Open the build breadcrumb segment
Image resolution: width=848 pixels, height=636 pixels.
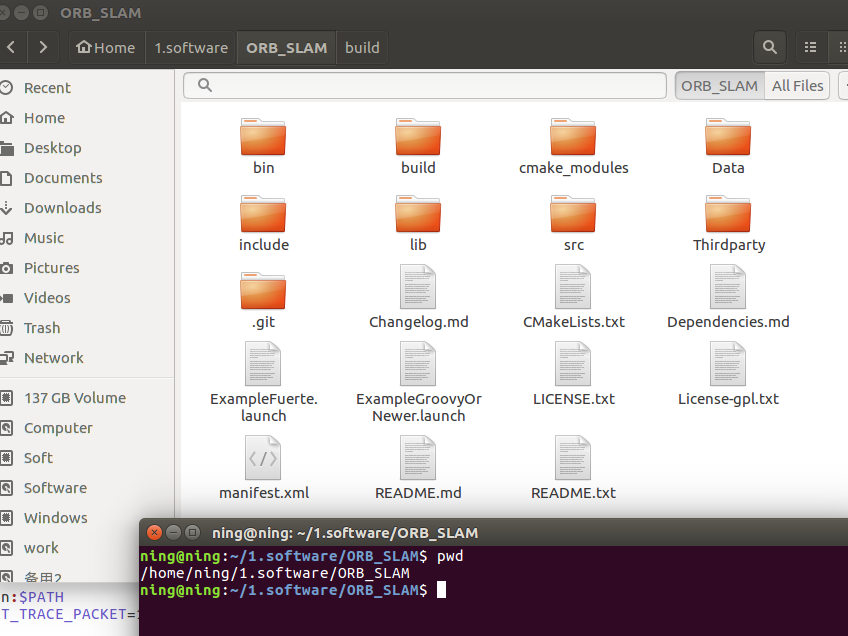pyautogui.click(x=362, y=47)
